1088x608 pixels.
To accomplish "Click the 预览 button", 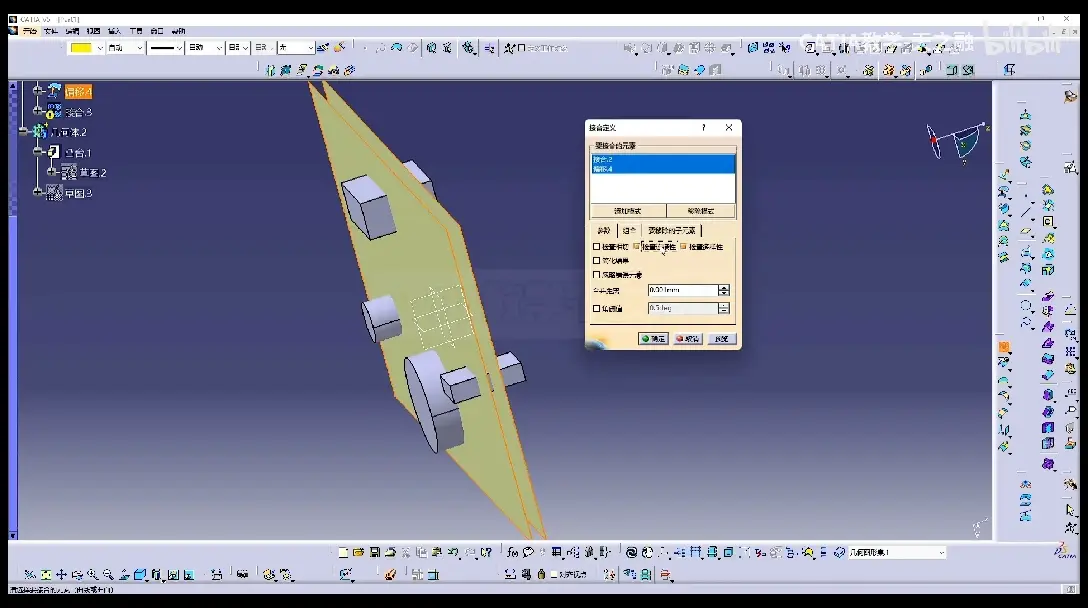I will coord(722,339).
